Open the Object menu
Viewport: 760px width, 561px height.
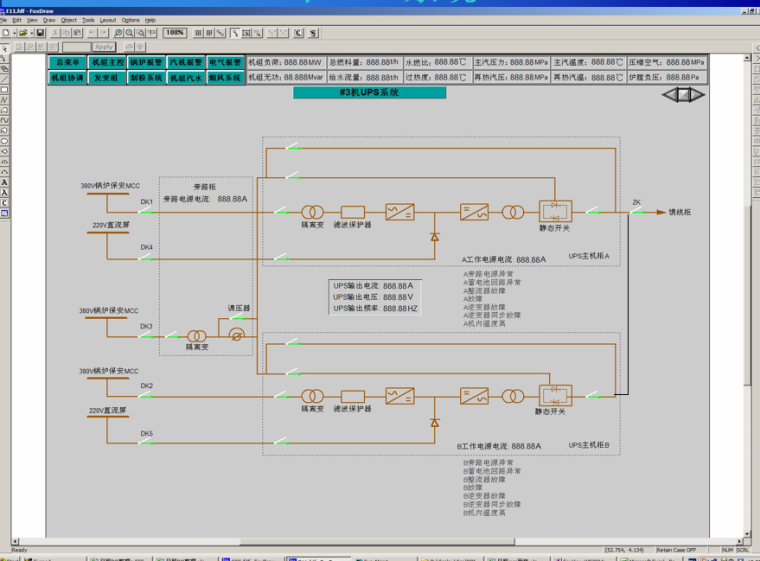click(x=68, y=20)
